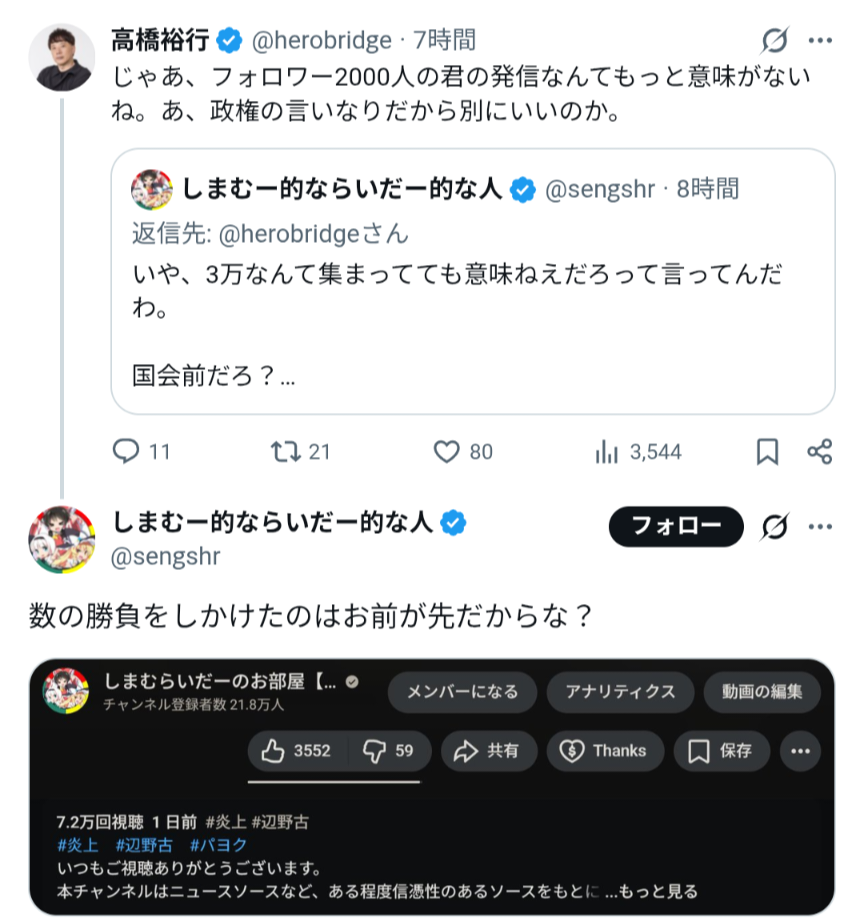Open @herobridge profile handle link

click(320, 40)
